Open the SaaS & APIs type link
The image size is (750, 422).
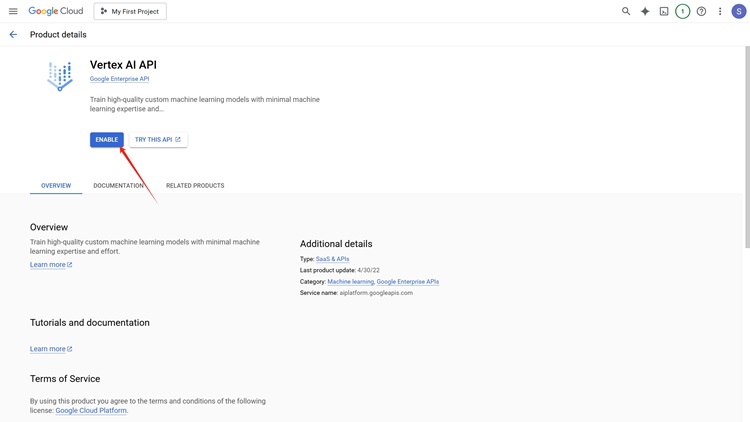click(x=332, y=259)
